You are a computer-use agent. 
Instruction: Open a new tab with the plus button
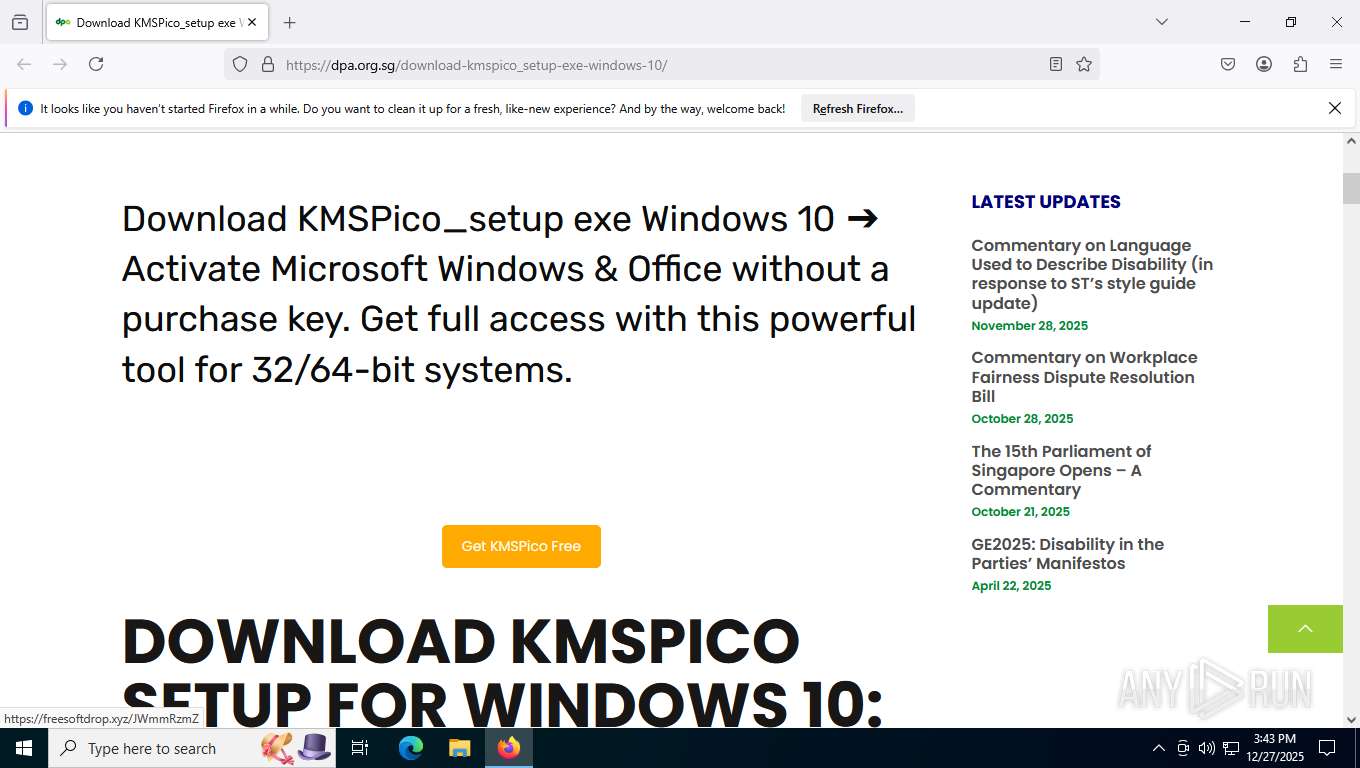(289, 22)
